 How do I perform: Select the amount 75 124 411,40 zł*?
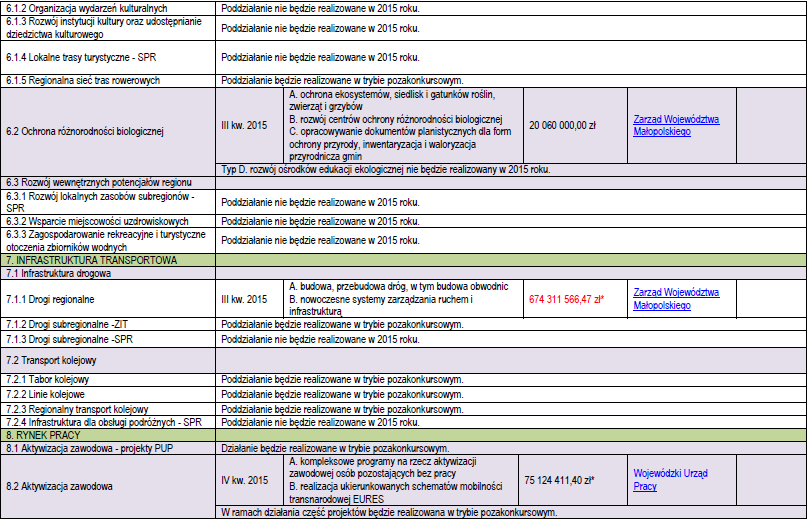559,480
